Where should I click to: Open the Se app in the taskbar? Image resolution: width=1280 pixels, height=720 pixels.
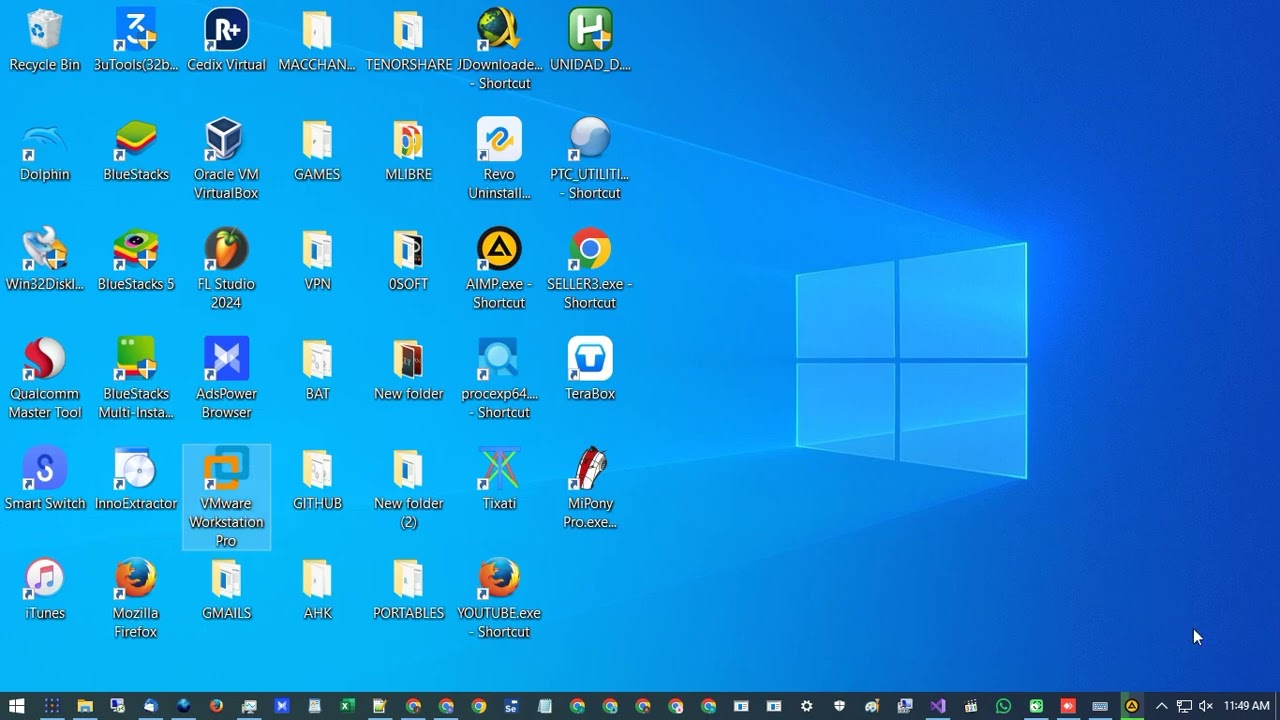(x=511, y=706)
